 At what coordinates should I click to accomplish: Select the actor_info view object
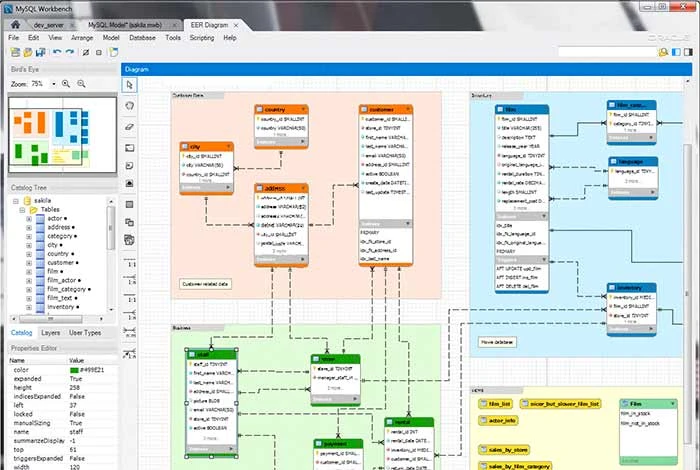[x=498, y=420]
